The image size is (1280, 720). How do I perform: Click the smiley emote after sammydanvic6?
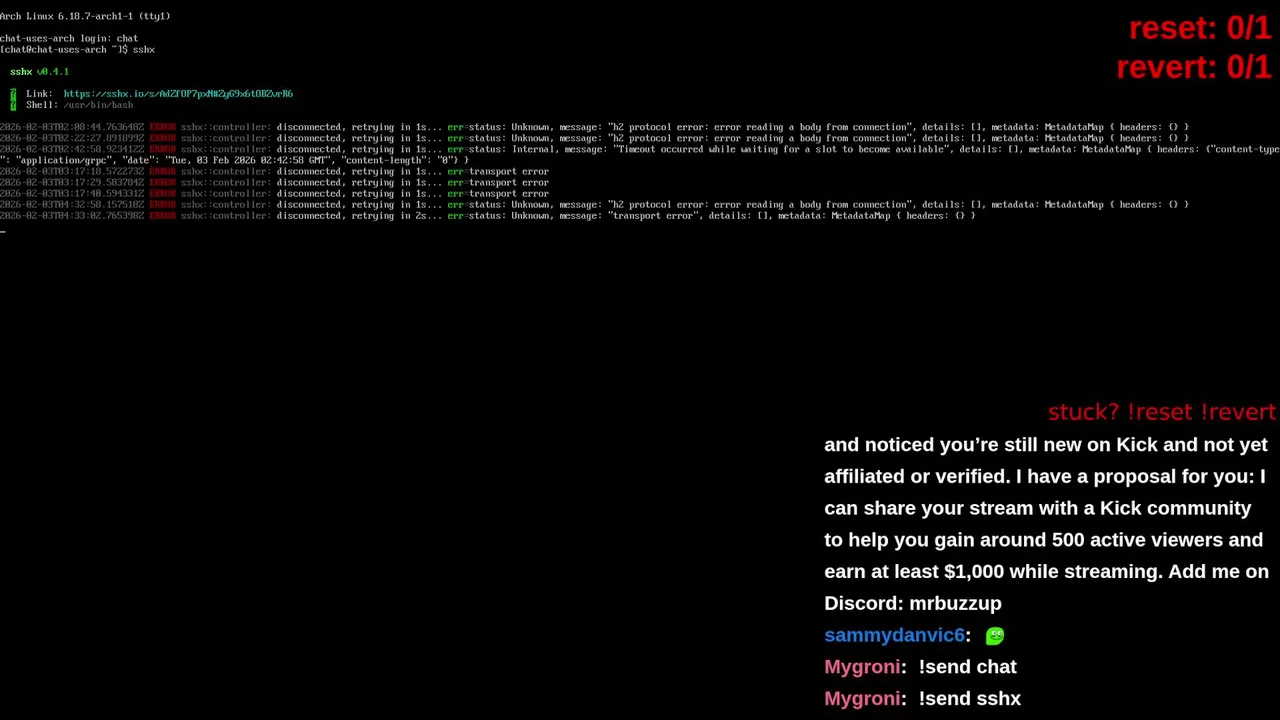[994, 636]
